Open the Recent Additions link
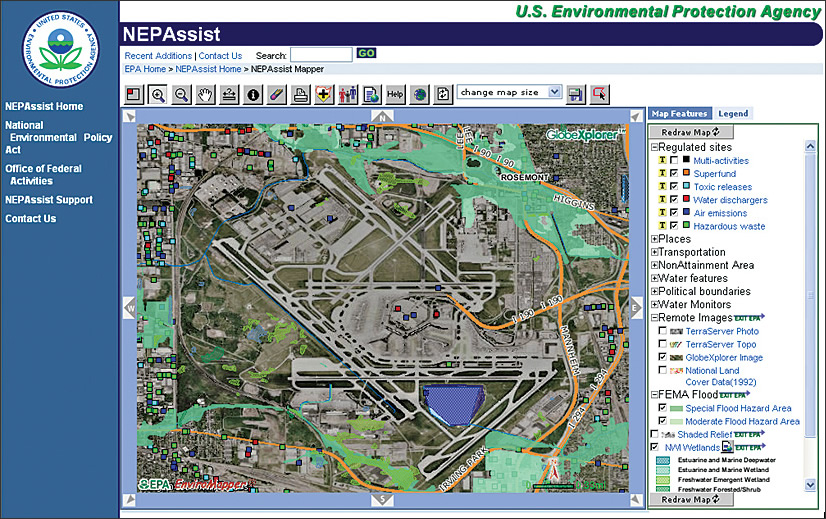This screenshot has height=519, width=826. [158, 56]
